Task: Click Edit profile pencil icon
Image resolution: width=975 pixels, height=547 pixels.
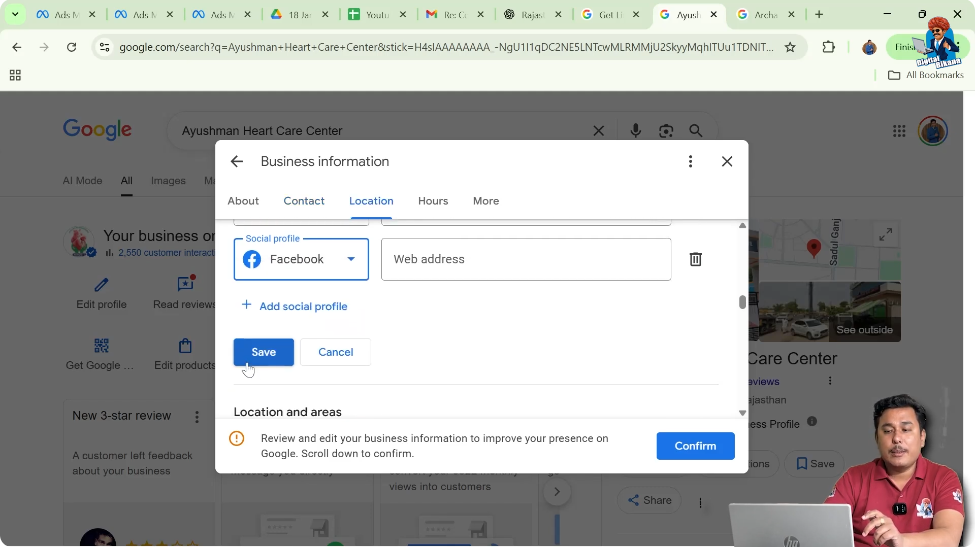Action: [x=101, y=285]
